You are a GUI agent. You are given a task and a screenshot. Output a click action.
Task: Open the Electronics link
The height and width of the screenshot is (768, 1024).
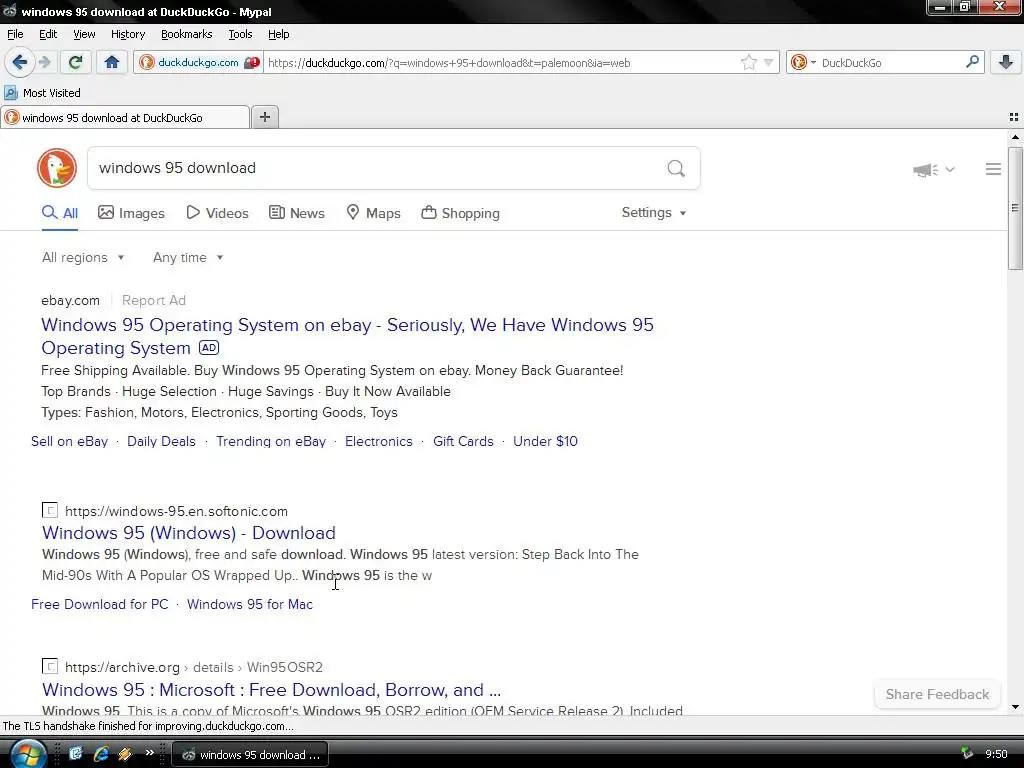click(x=379, y=441)
